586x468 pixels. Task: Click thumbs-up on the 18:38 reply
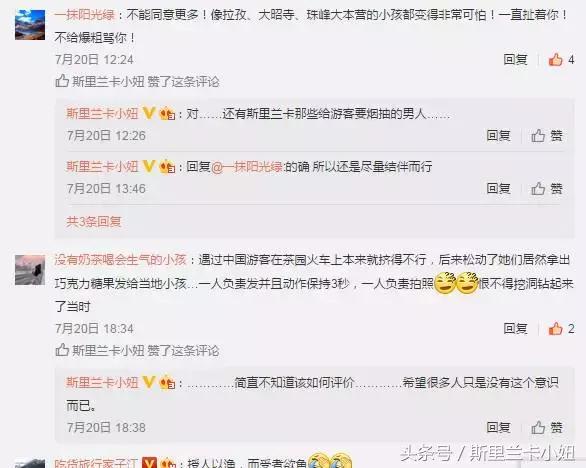tap(538, 428)
